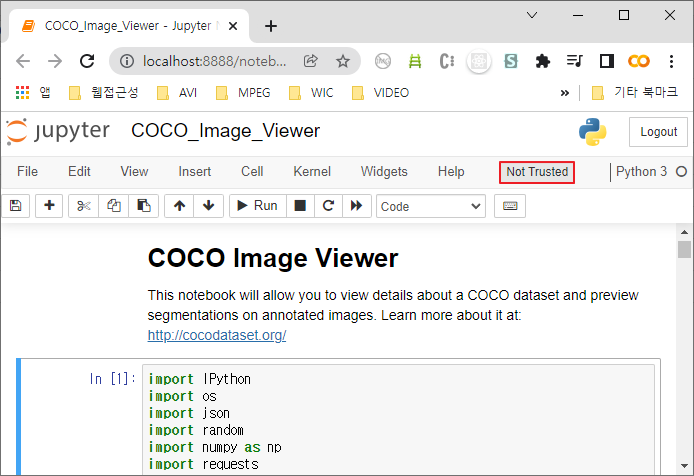Open the AVI bookmark folder
The width and height of the screenshot is (694, 476).
tap(177, 93)
